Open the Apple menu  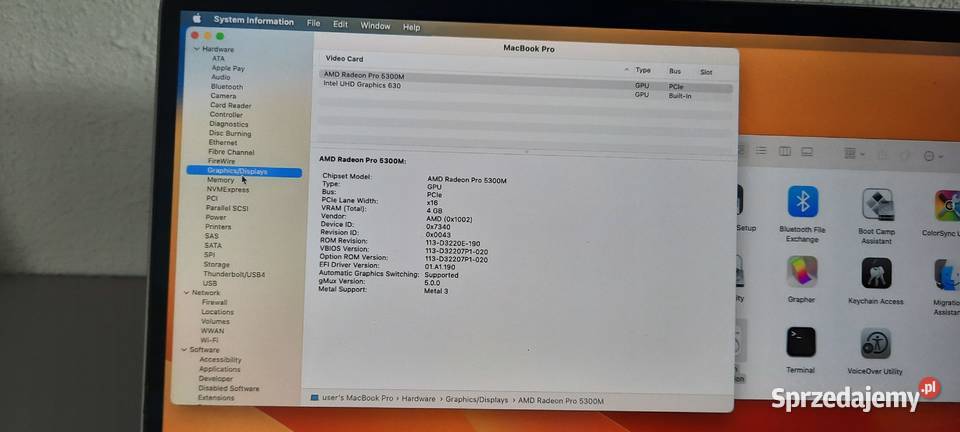click(197, 18)
